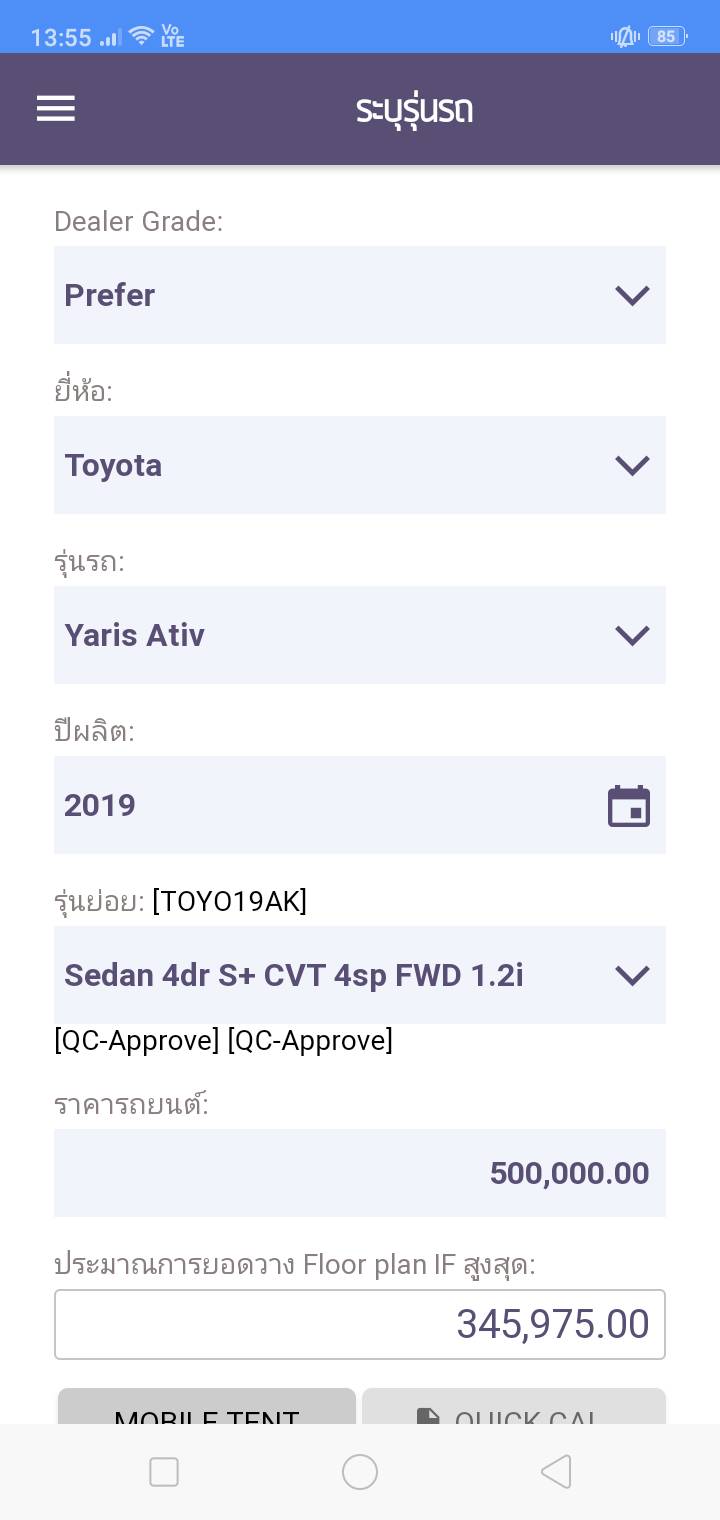Image resolution: width=720 pixels, height=1520 pixels.
Task: Open the brand dropdown showing Toyota
Action: point(360,465)
